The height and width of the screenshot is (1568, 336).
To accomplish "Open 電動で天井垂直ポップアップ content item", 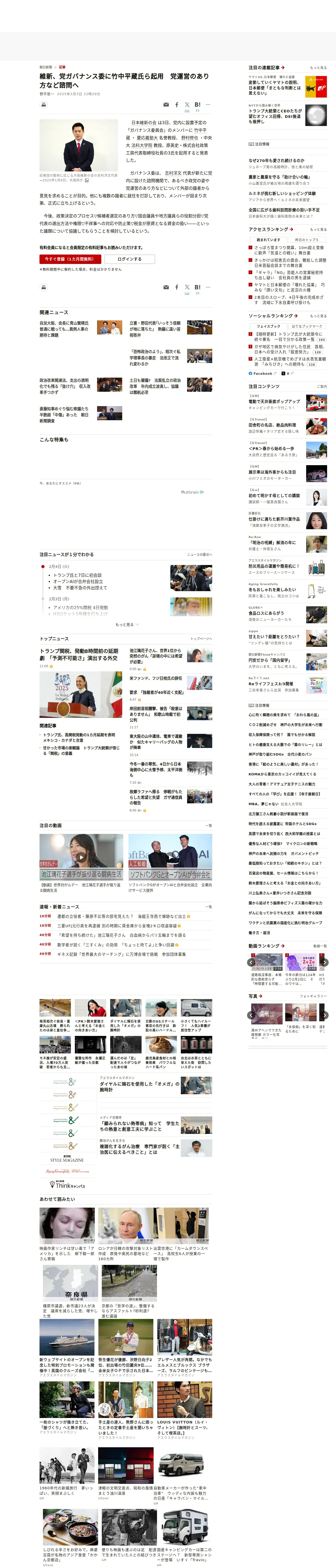I will (x=275, y=402).
